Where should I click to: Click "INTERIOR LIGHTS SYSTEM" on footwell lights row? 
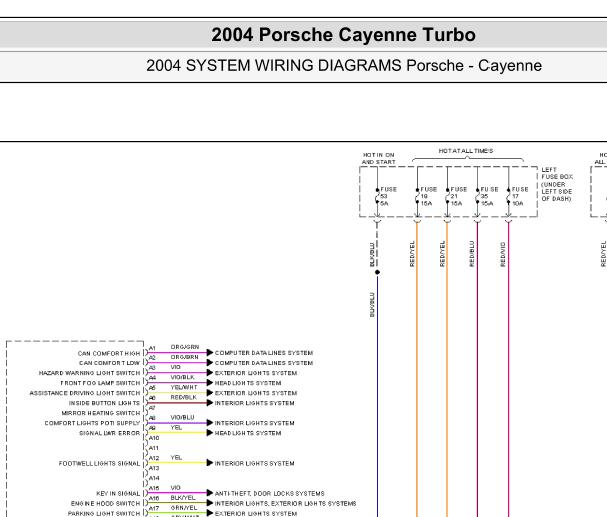[x=254, y=464]
